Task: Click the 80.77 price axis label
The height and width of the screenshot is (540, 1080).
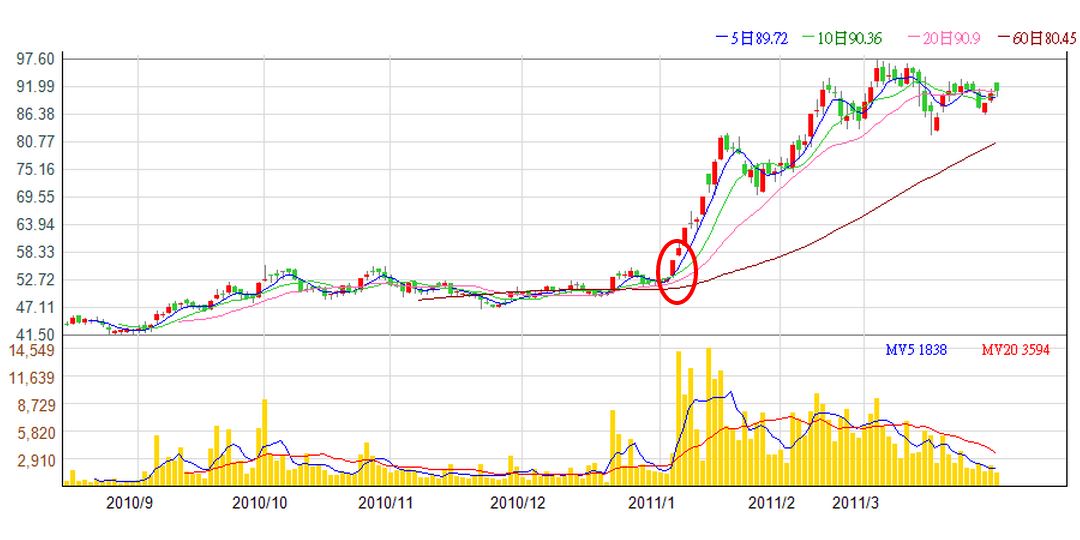Action: pyautogui.click(x=35, y=142)
